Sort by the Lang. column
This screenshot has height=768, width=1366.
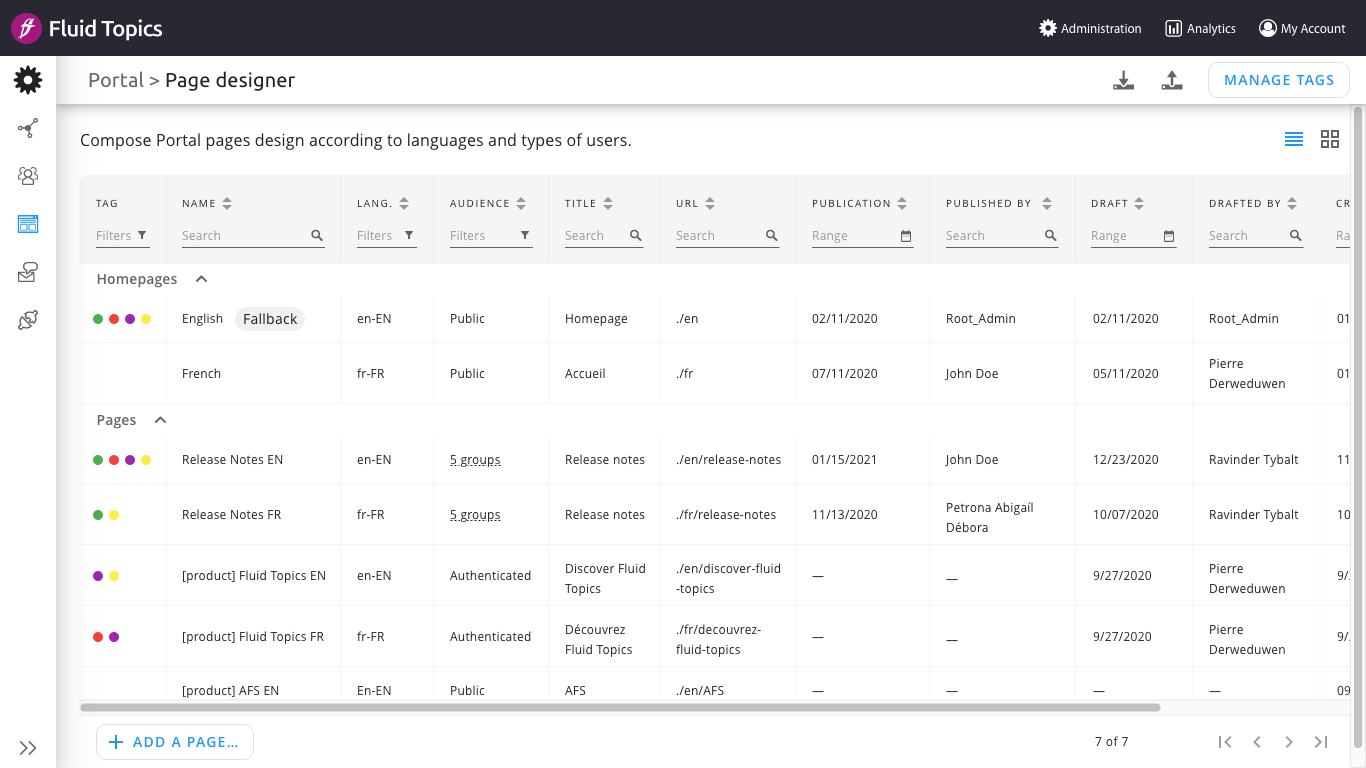pyautogui.click(x=404, y=203)
